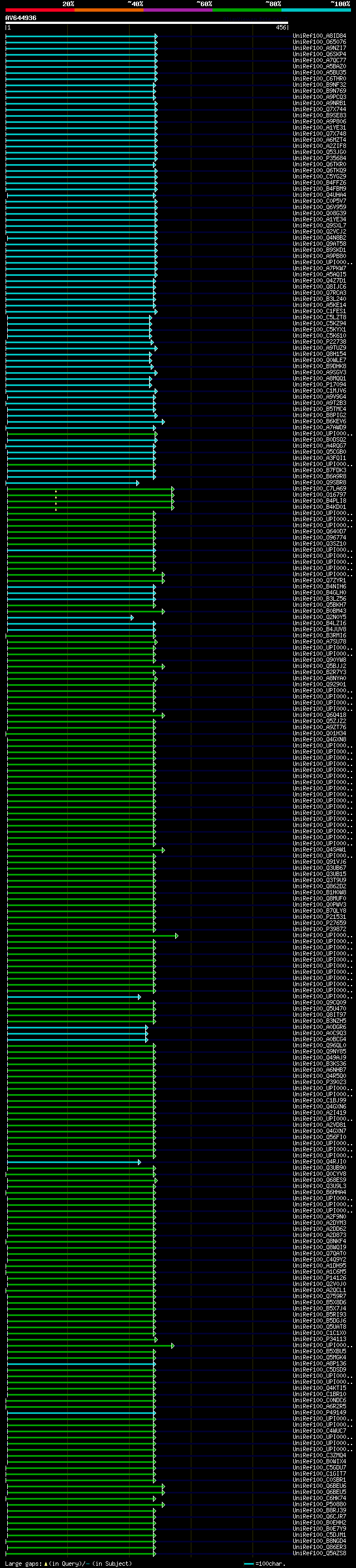Click the label UniRef100_P22738
The height and width of the screenshot is (1568, 356).
(319, 342)
